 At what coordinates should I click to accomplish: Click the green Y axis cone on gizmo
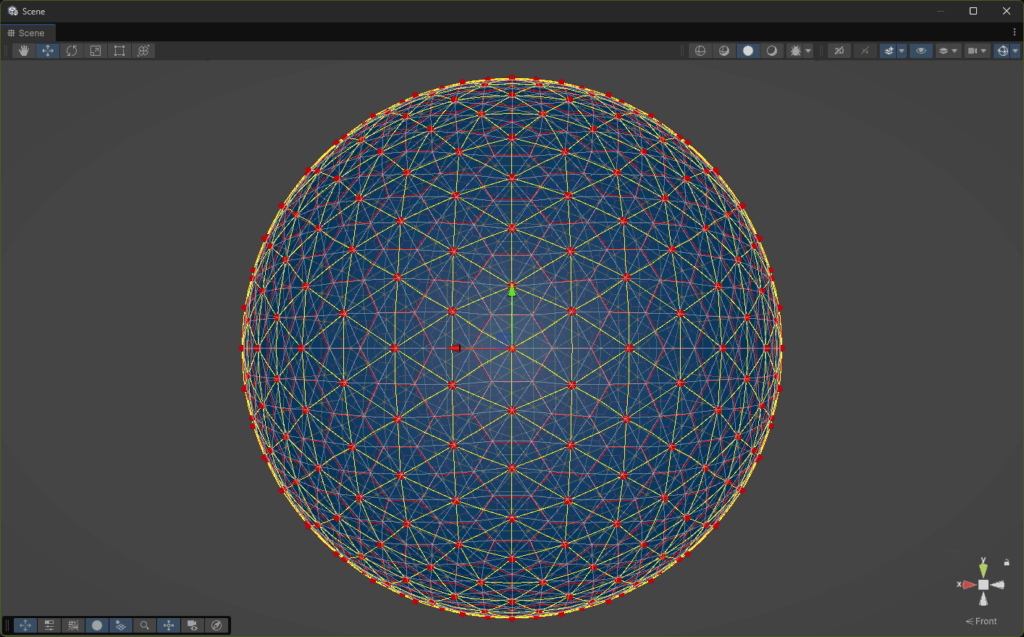pos(984,569)
